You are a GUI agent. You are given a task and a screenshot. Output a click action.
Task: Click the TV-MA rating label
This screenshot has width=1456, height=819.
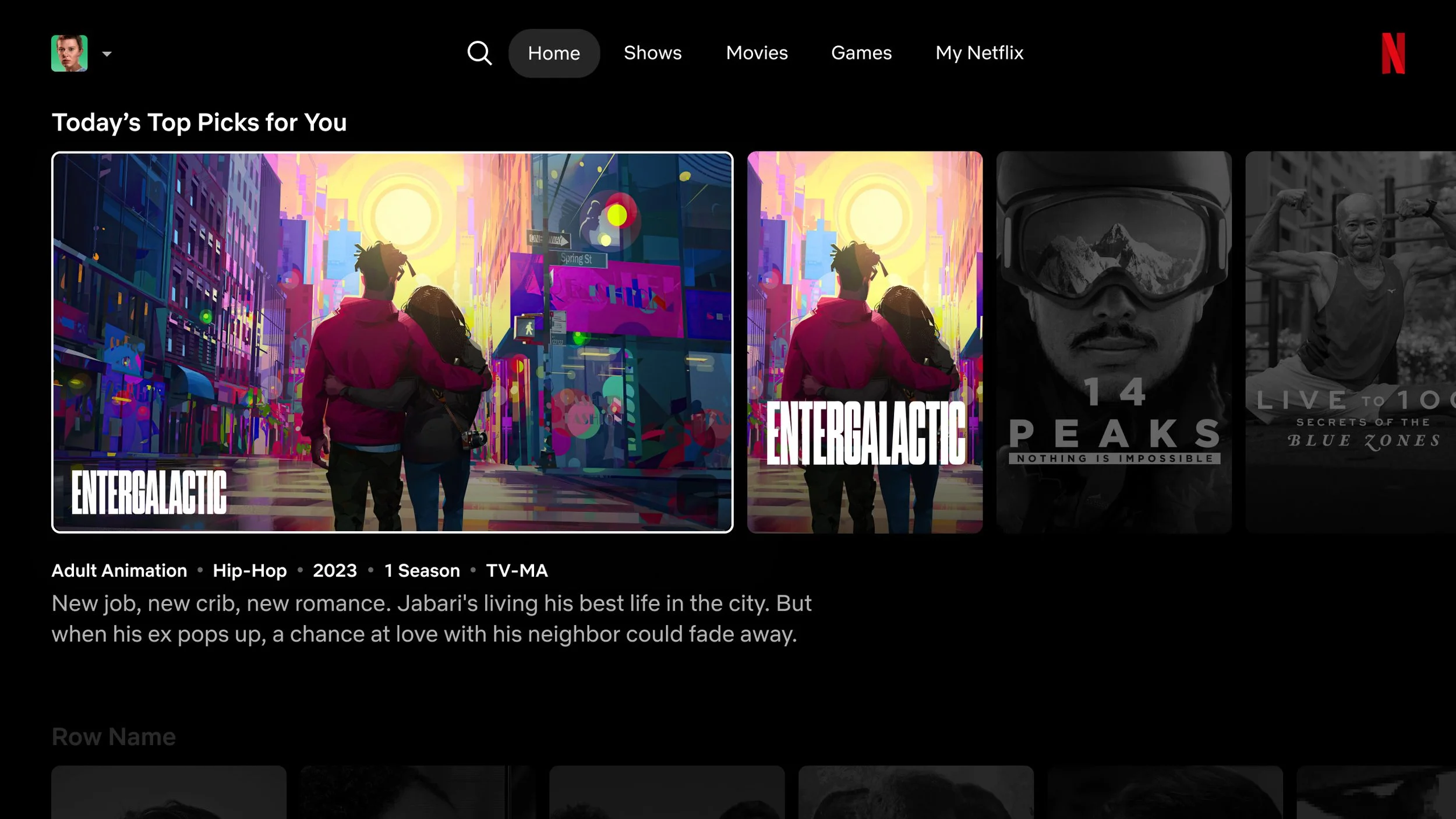point(517,570)
